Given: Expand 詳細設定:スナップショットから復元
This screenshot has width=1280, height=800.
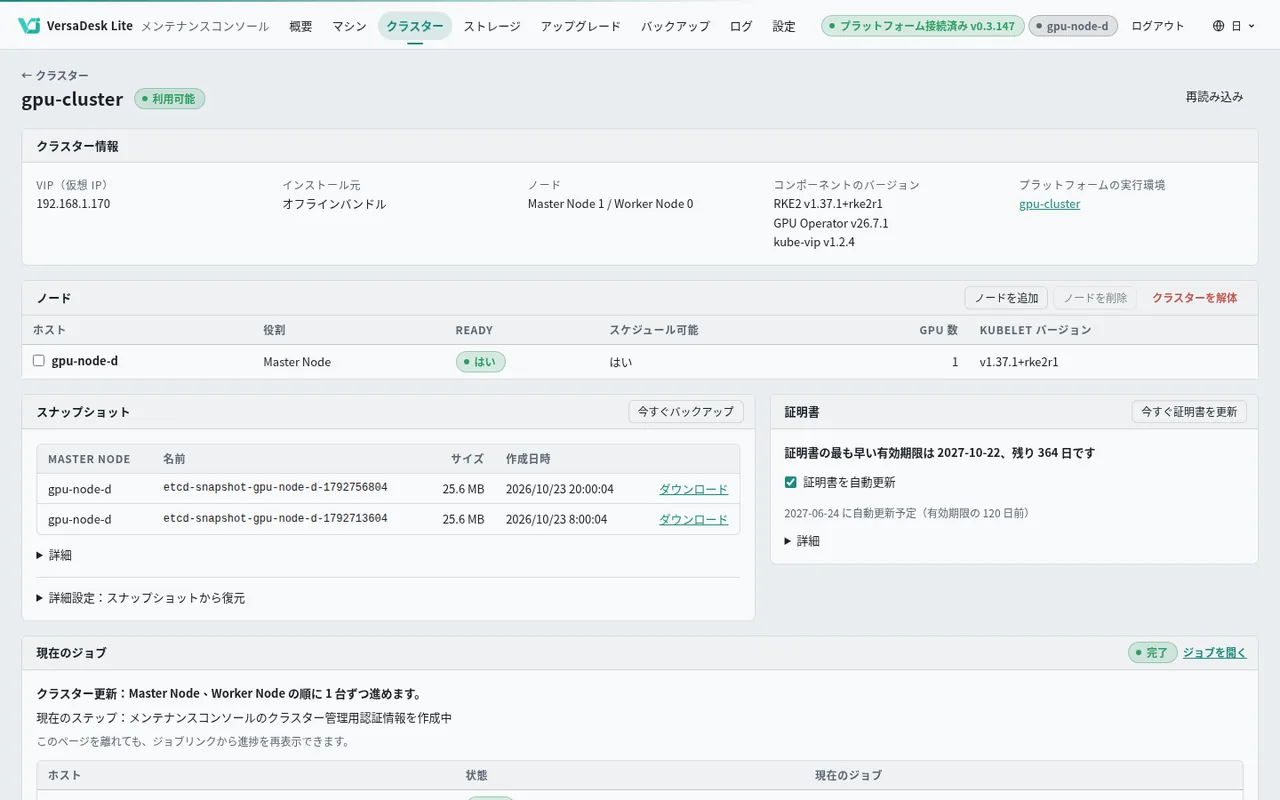Looking at the screenshot, I should click(141, 598).
